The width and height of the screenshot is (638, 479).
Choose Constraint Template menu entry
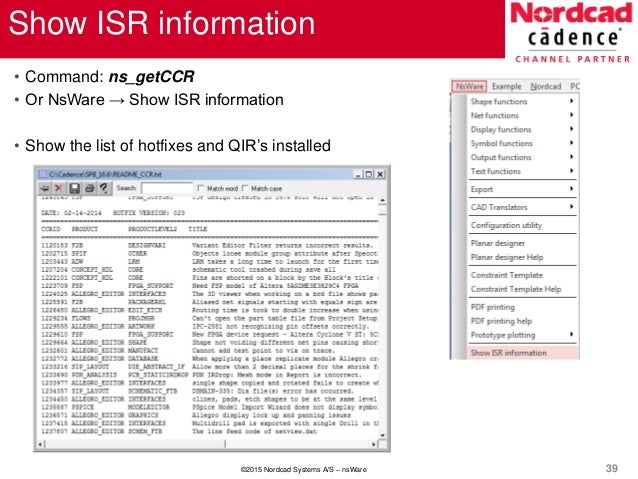(523, 275)
